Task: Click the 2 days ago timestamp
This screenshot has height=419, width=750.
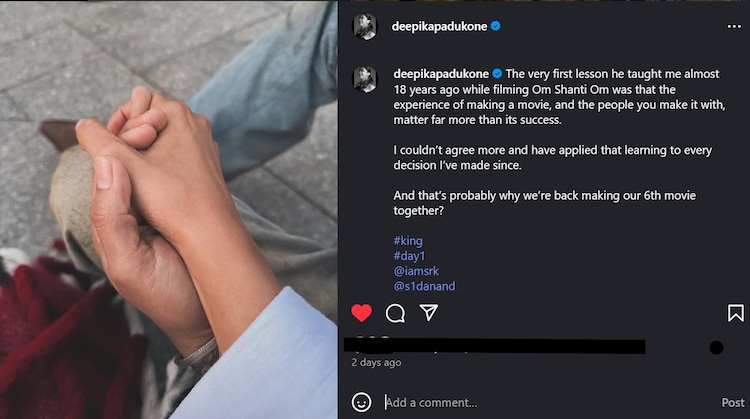Action: tap(376, 362)
